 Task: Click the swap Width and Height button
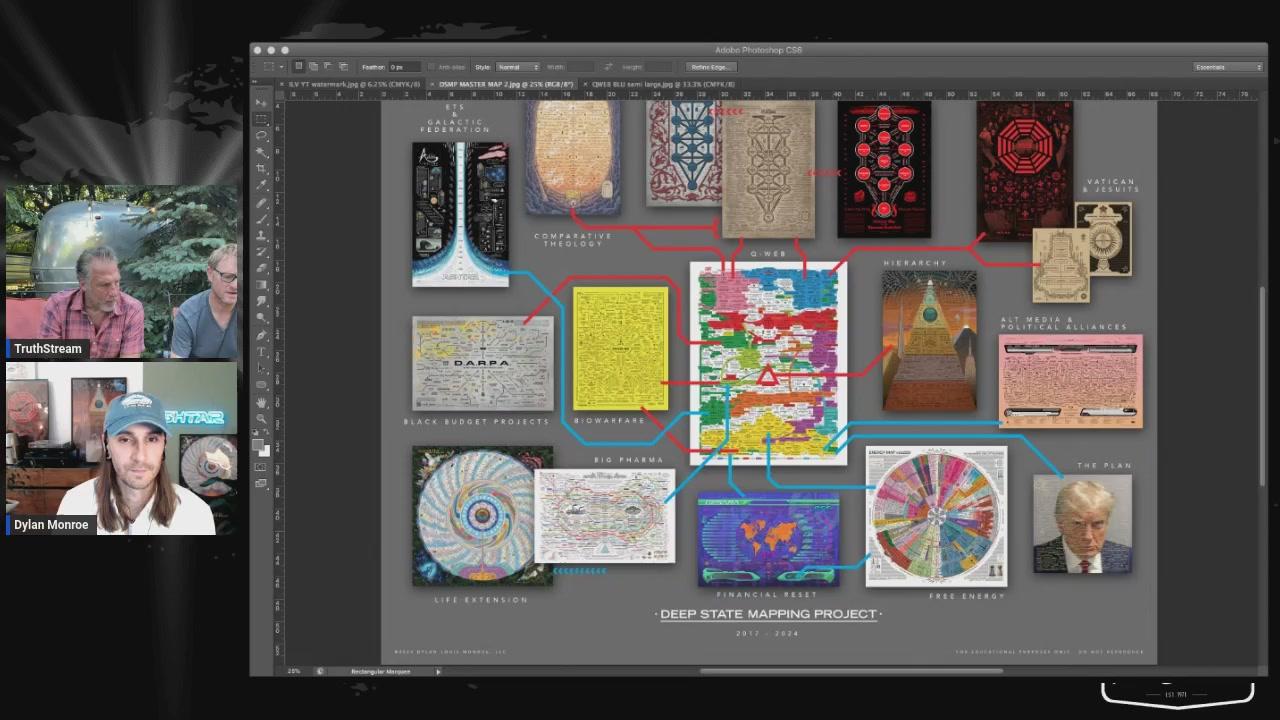tap(608, 67)
